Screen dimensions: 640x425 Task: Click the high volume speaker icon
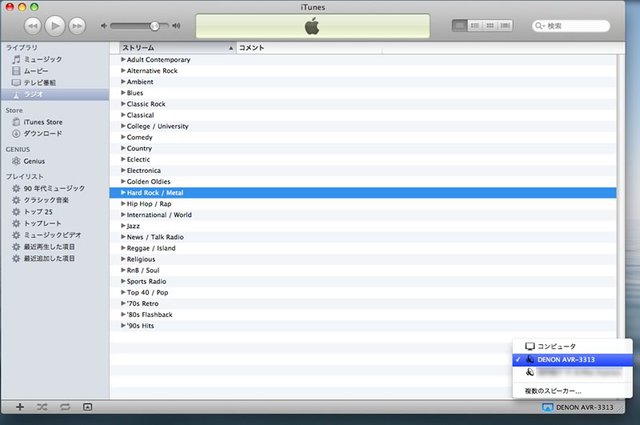point(176,26)
